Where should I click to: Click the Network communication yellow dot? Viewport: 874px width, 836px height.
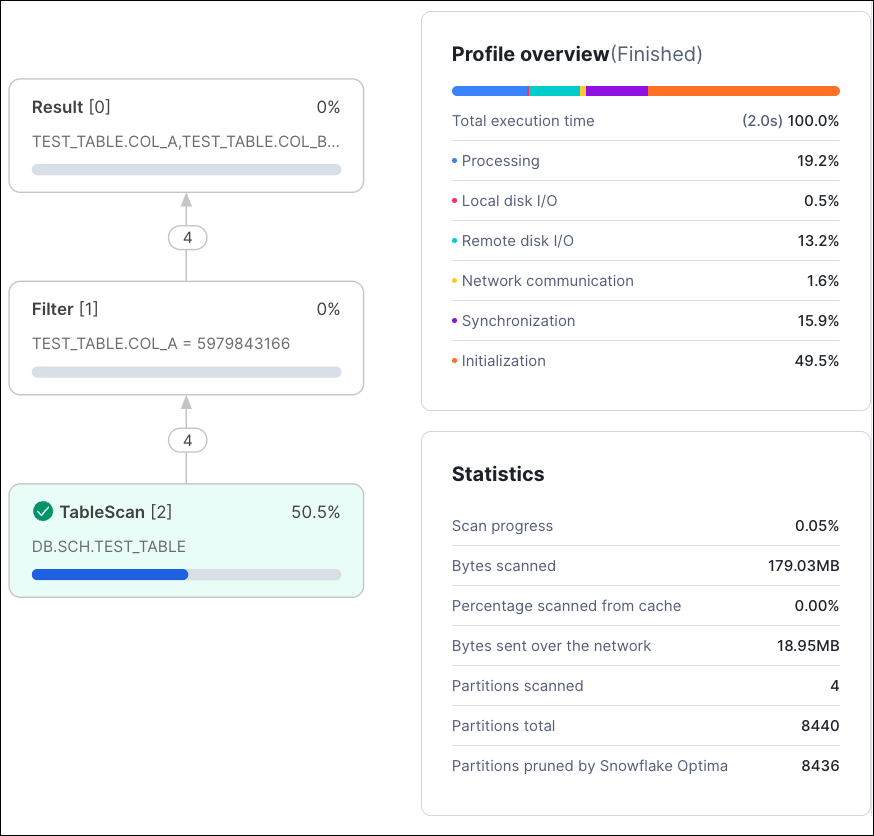click(x=455, y=281)
